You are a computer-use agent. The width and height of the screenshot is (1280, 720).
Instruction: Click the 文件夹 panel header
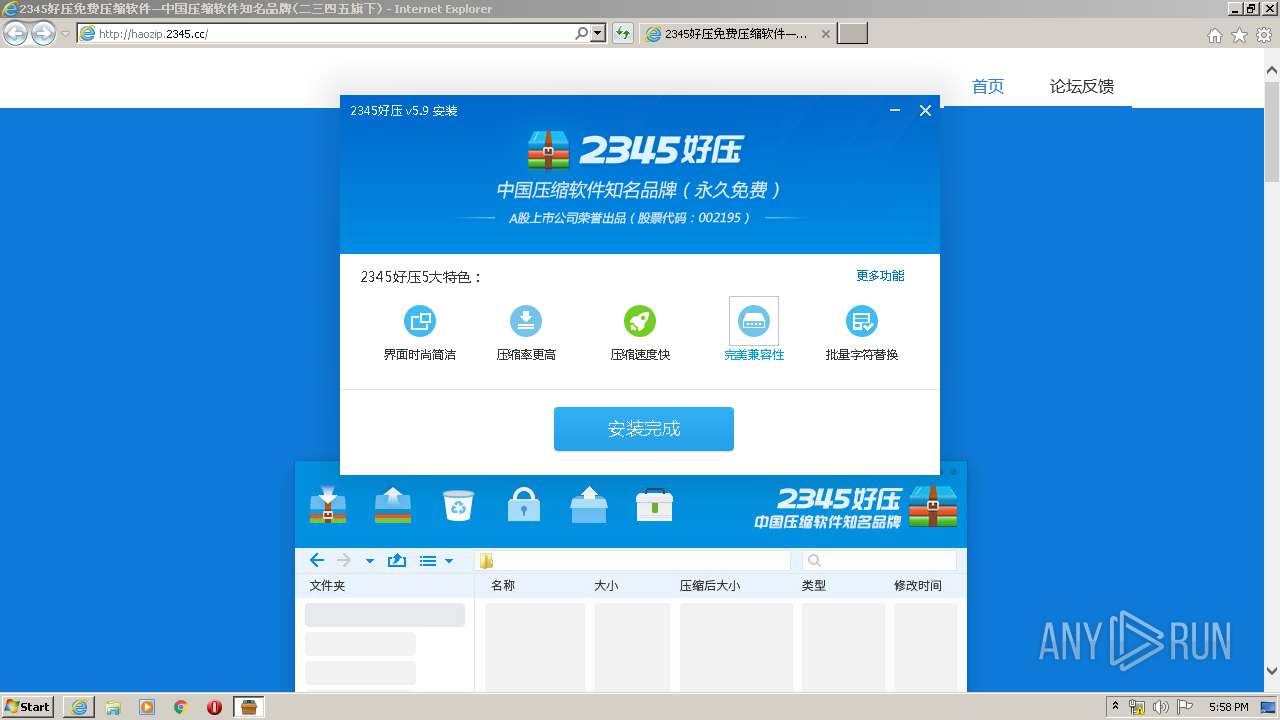(327, 586)
